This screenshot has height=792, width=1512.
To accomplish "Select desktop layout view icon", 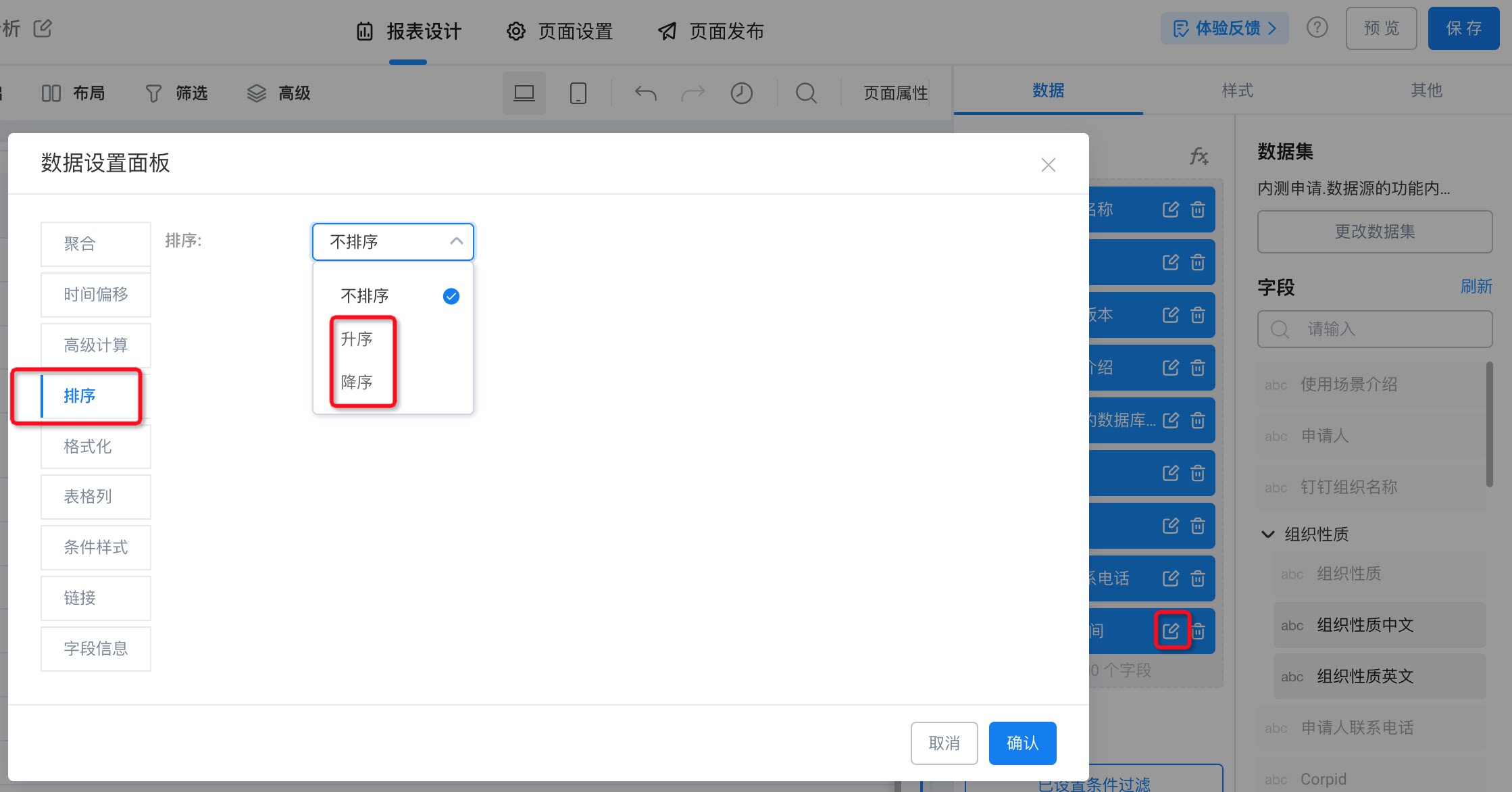I will click(524, 93).
